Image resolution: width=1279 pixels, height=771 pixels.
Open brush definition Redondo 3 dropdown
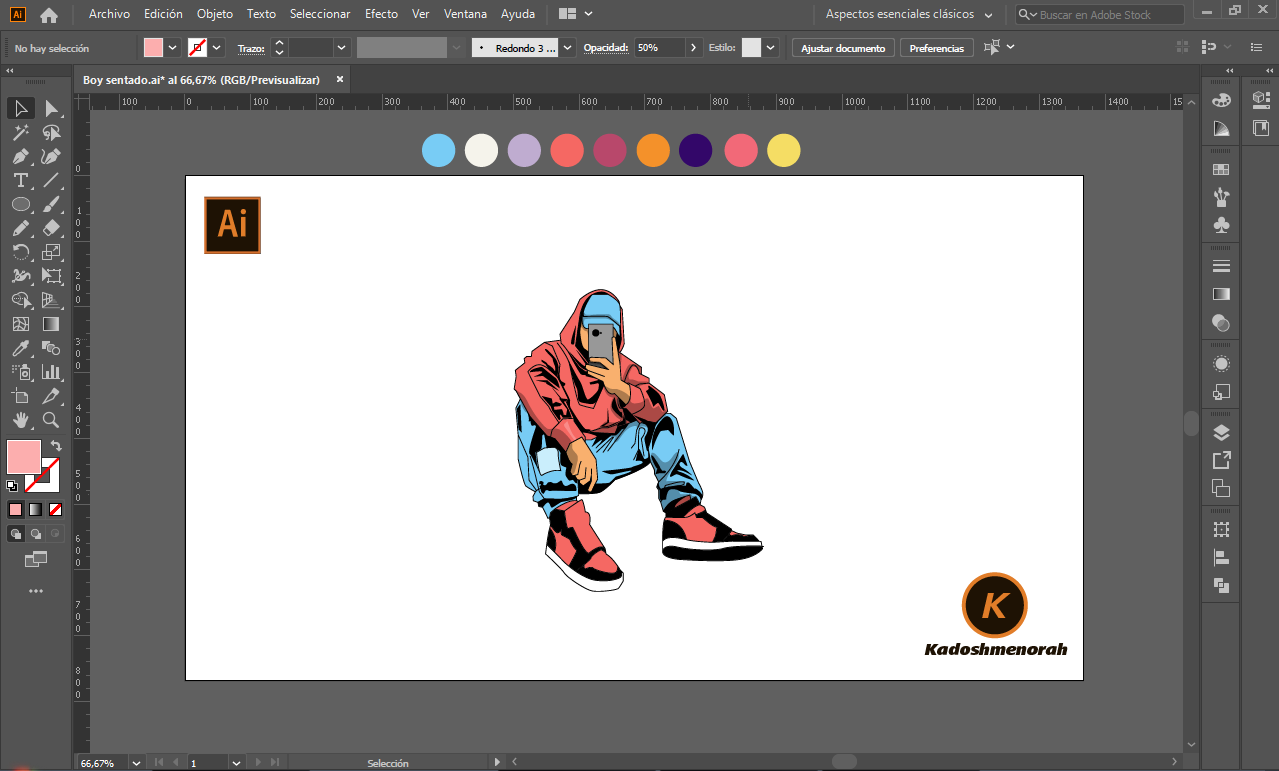coord(568,48)
